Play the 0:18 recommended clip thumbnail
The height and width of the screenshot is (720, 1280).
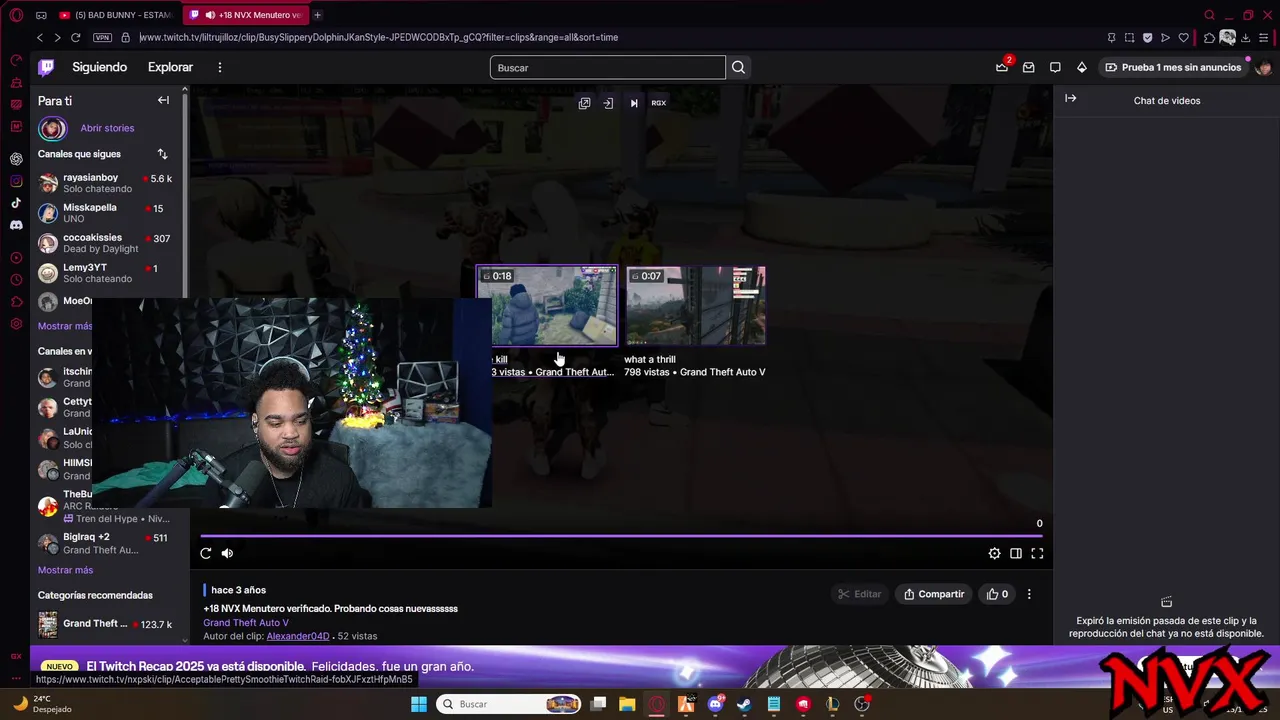click(x=547, y=305)
